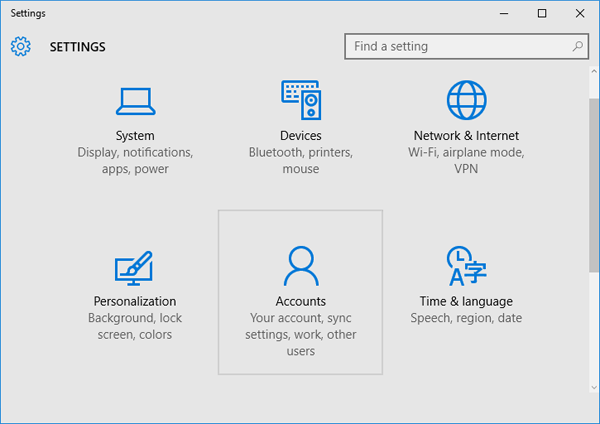Select the highlighted Accounts label

300,301
